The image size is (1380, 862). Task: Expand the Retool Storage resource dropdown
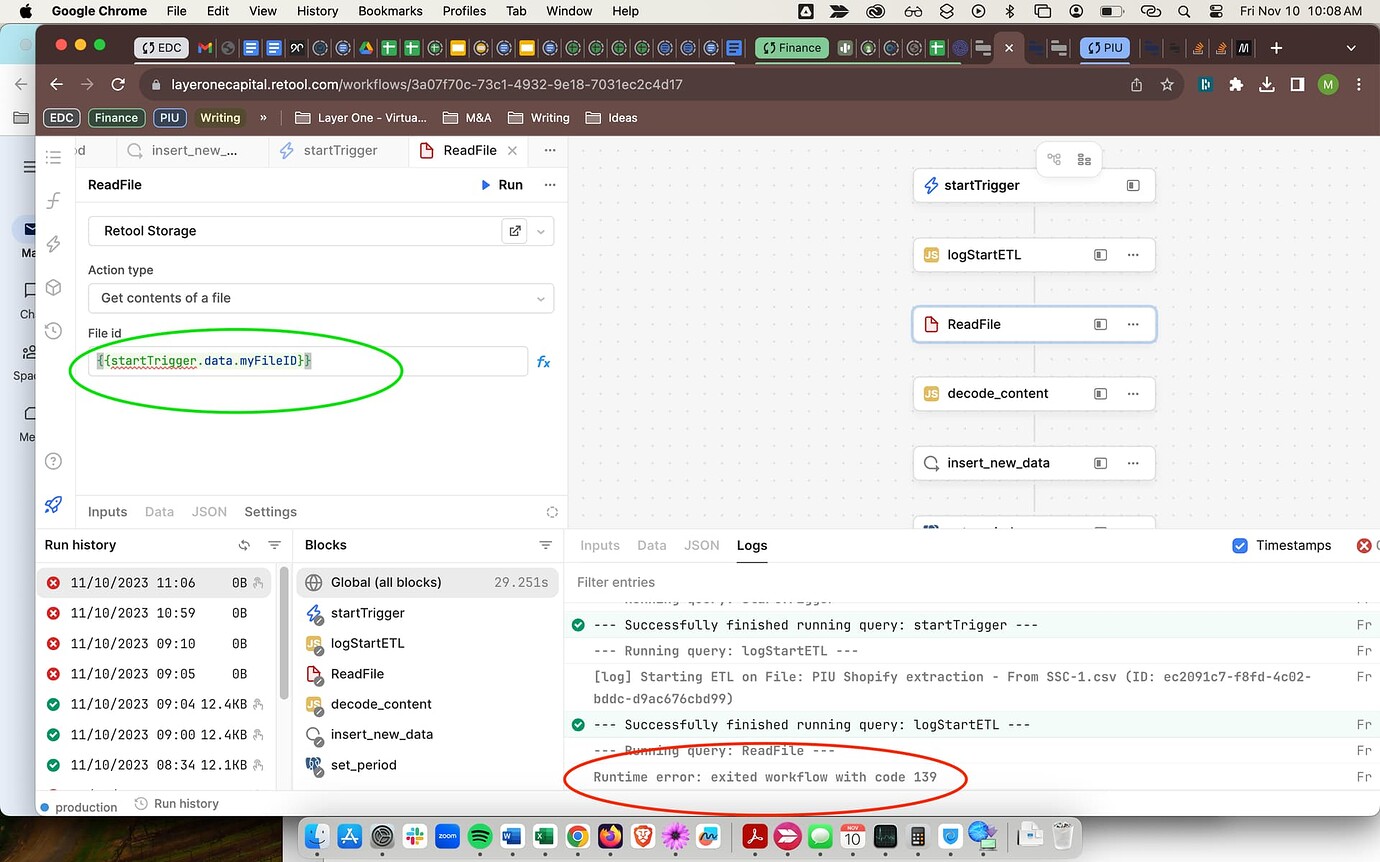point(541,231)
